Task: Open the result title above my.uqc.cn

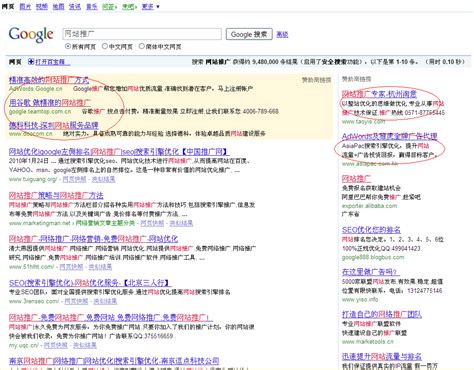Action: click(110, 318)
